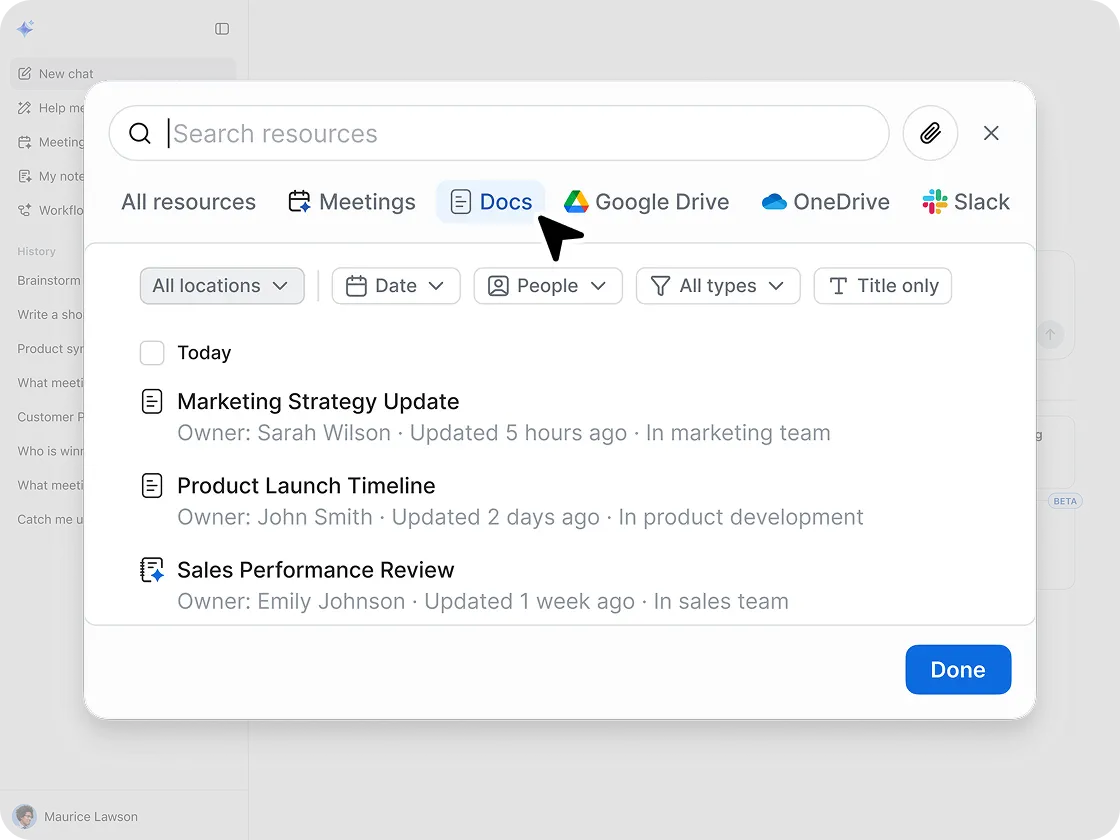Expand the All locations dropdown
This screenshot has width=1120, height=840.
click(222, 286)
